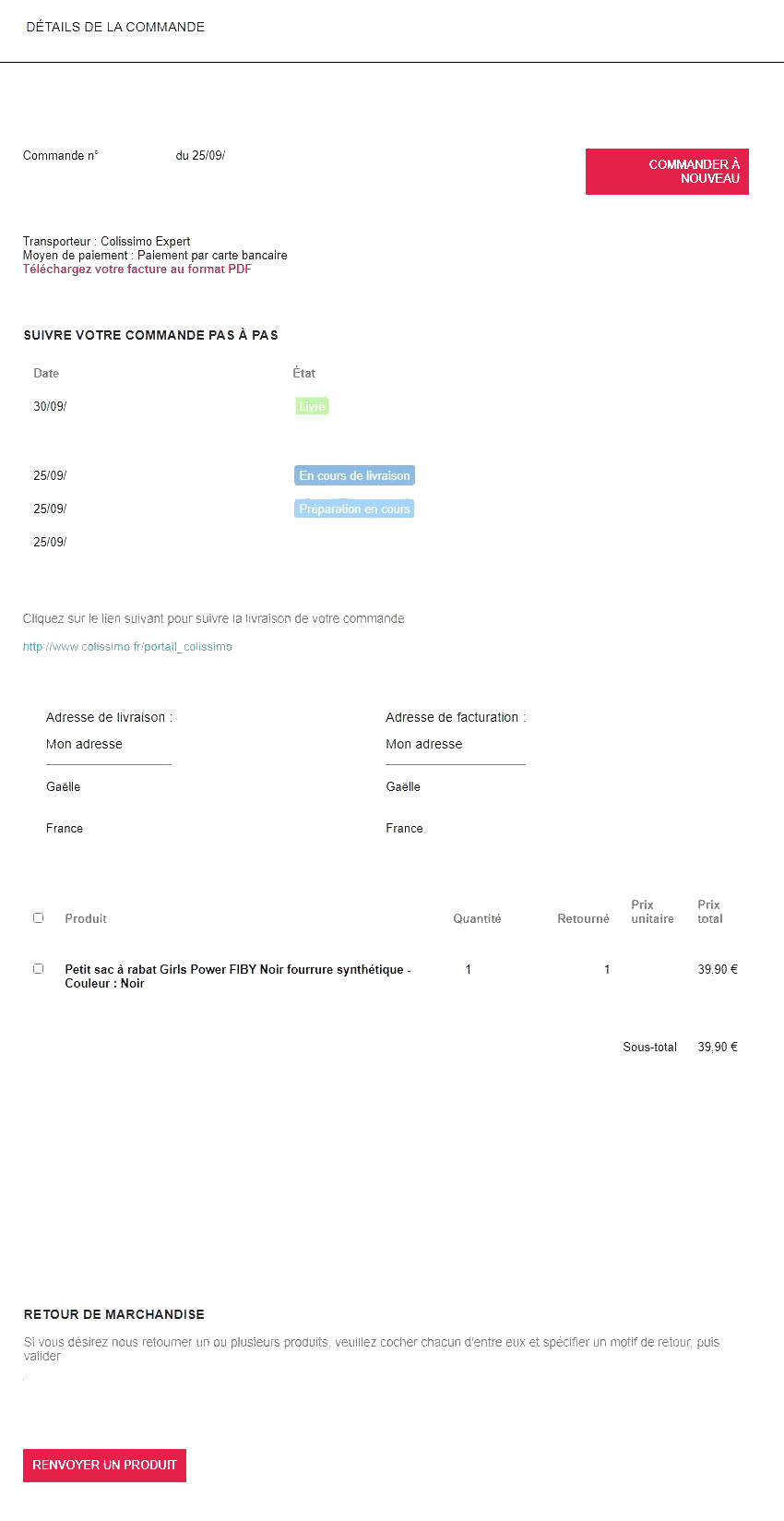This screenshot has width=784, height=1521.
Task: Click the Retourné column header
Action: [583, 919]
